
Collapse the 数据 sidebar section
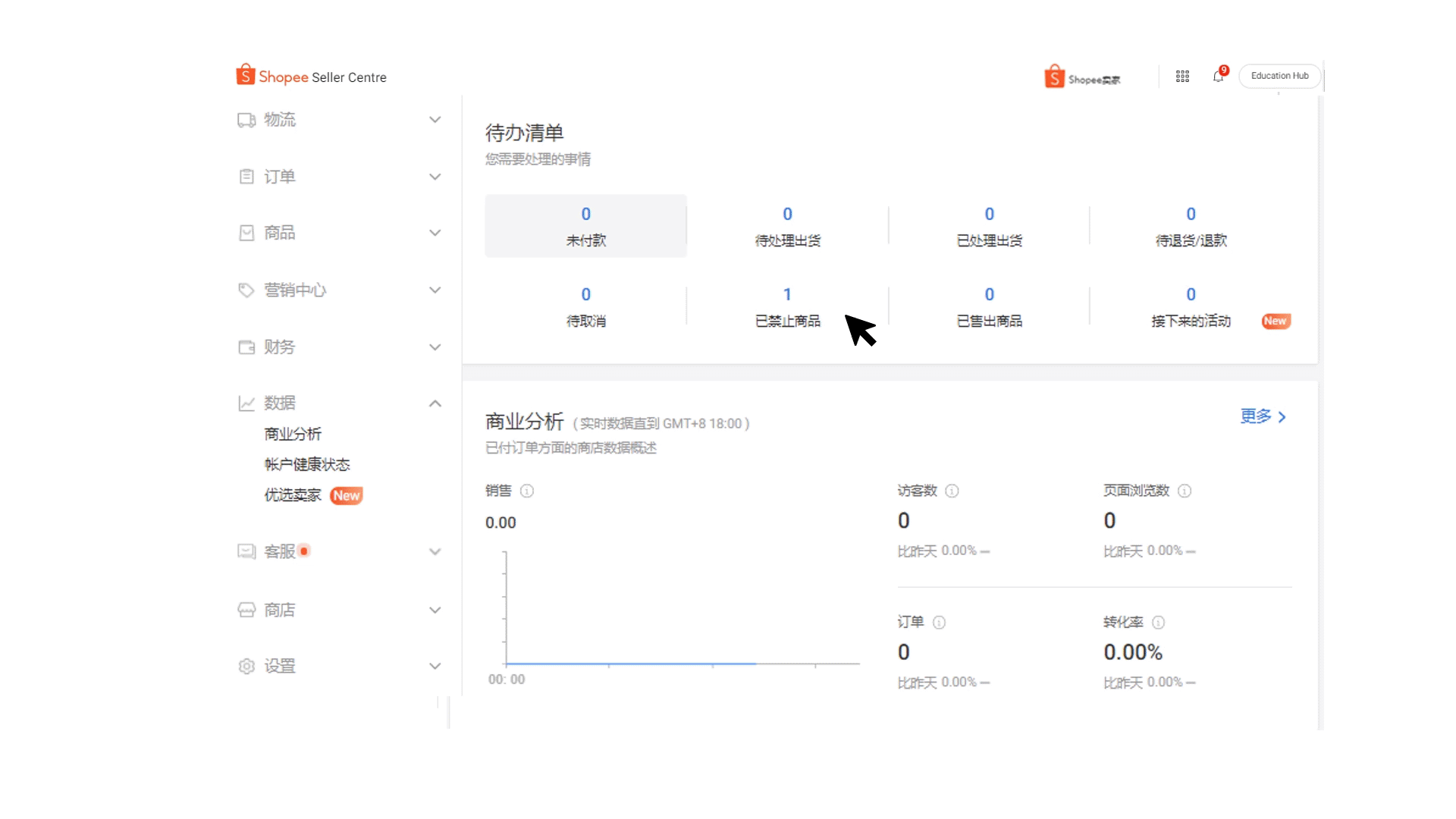click(x=435, y=403)
